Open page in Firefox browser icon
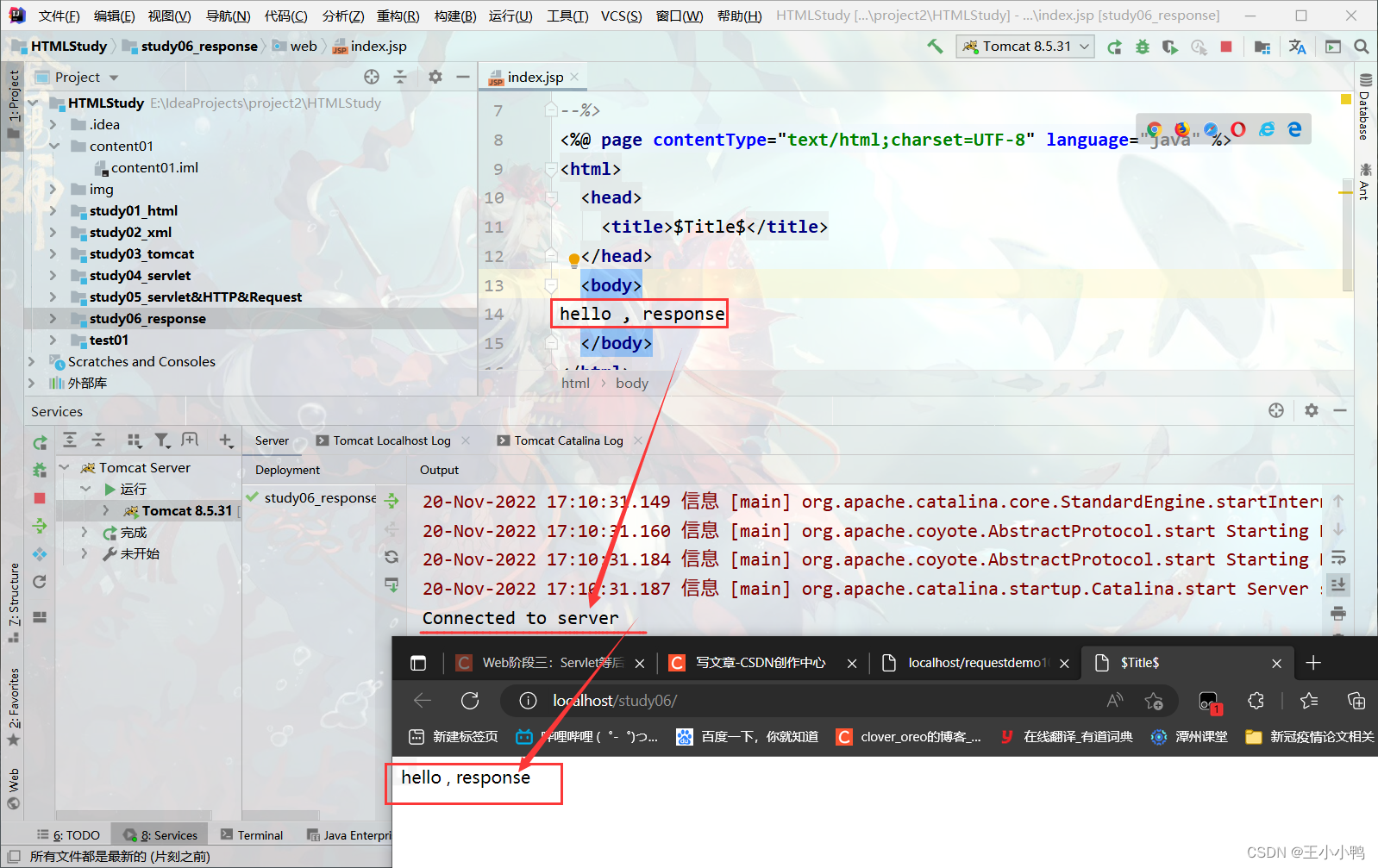The image size is (1378, 868). click(1182, 129)
